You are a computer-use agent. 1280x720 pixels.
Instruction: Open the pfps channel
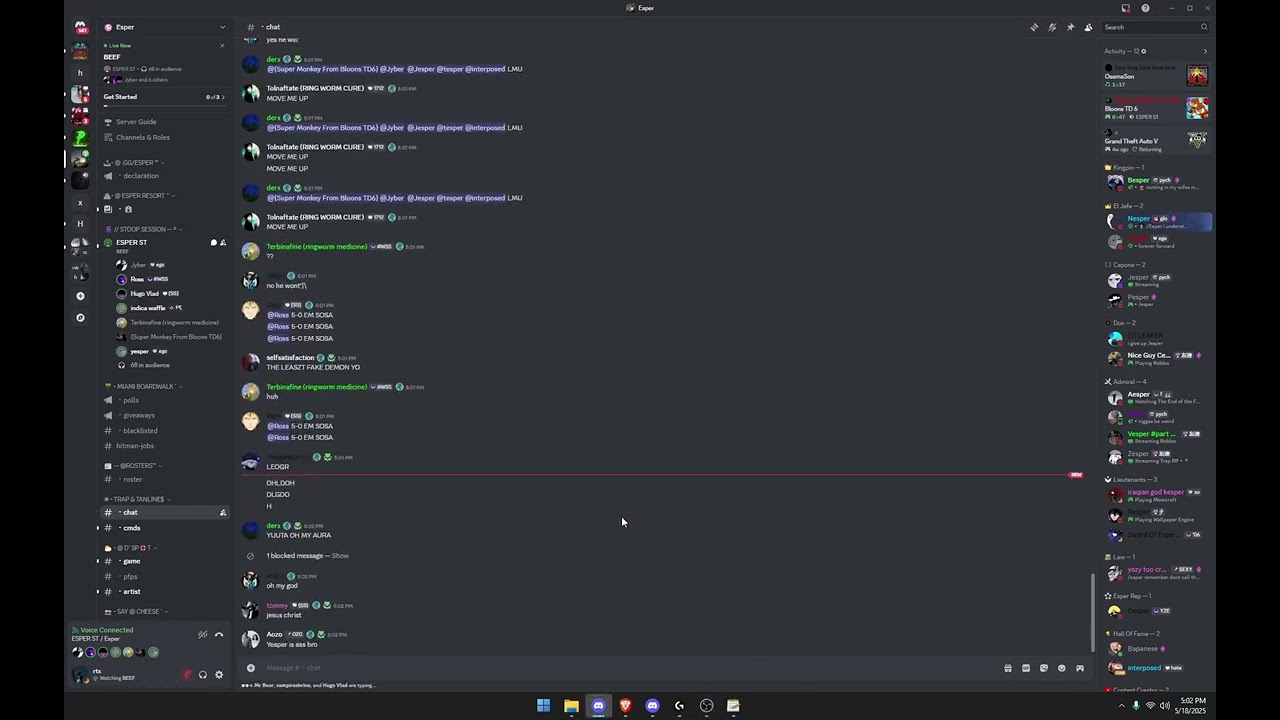pyautogui.click(x=131, y=576)
